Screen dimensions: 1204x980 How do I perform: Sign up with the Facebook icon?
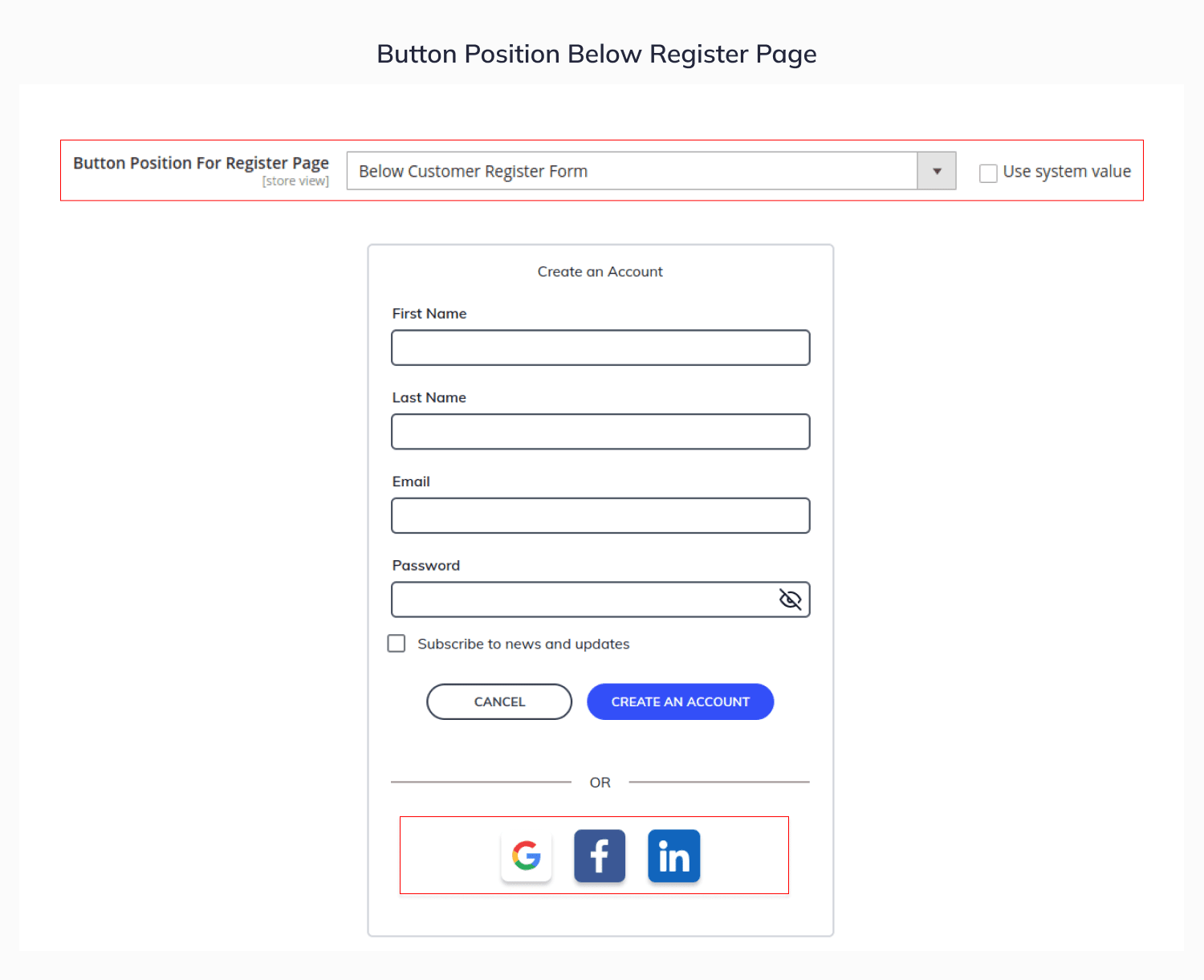(x=600, y=856)
